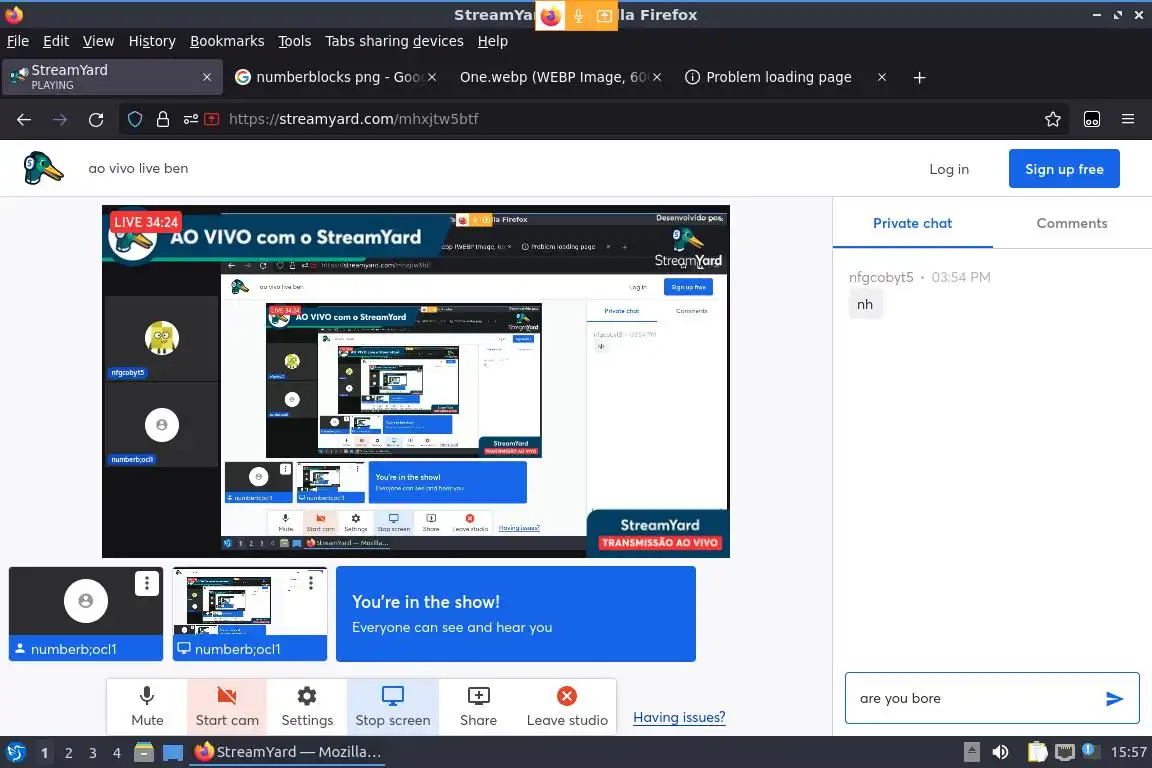Click the live broadcast preview
This screenshot has height=768, width=1152.
[x=416, y=381]
